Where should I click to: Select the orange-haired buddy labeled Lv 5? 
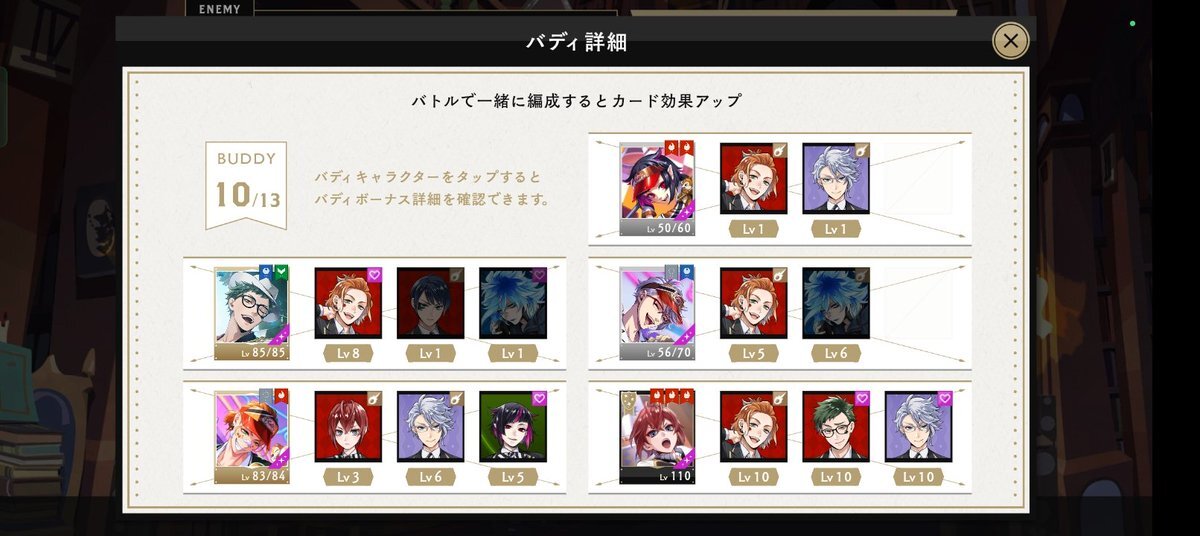(x=754, y=301)
